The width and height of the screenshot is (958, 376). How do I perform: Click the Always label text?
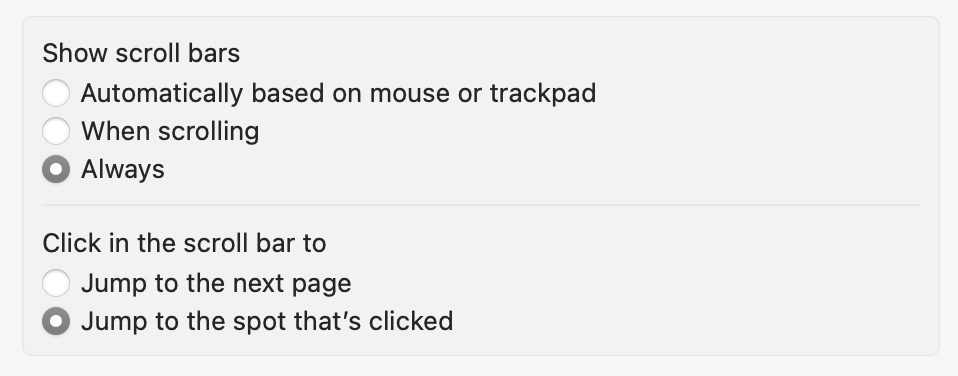(x=123, y=169)
